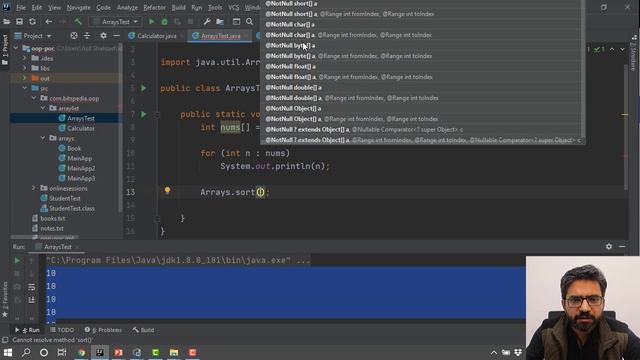Open Project Structure toolbar icon
Image resolution: width=640 pixels, height=360 pixels.
pyautogui.click(x=220, y=22)
